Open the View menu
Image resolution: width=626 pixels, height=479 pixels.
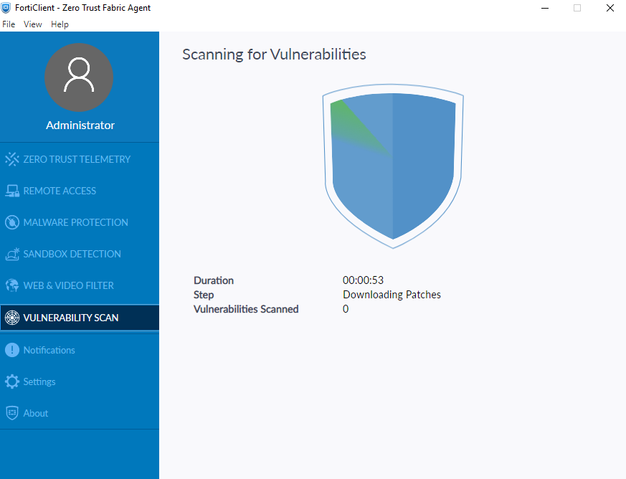(x=33, y=24)
